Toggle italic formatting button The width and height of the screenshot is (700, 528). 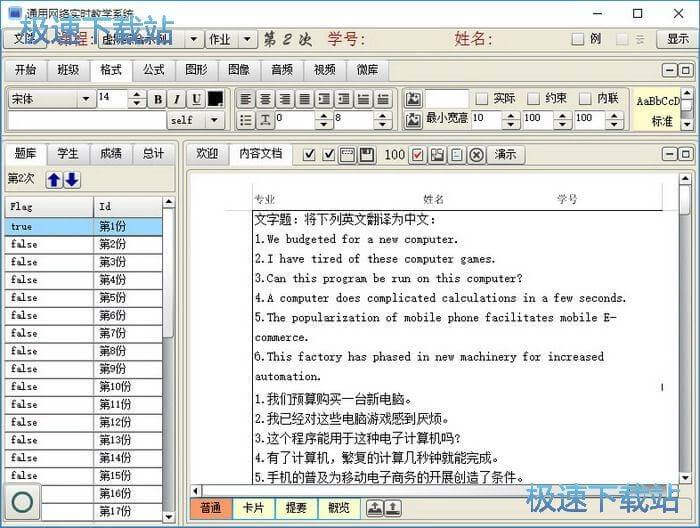[x=177, y=99]
